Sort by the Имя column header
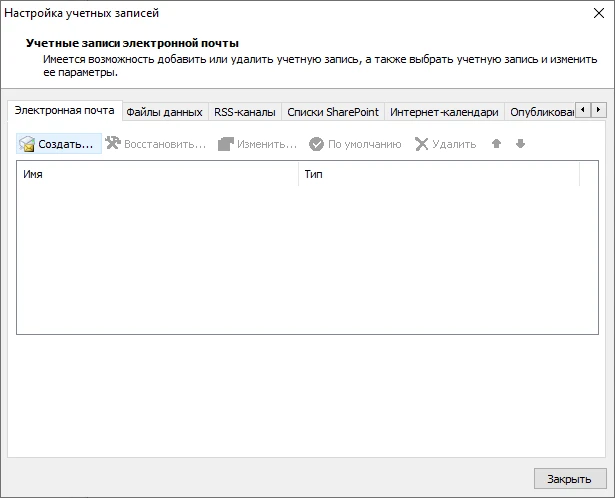 coord(157,174)
